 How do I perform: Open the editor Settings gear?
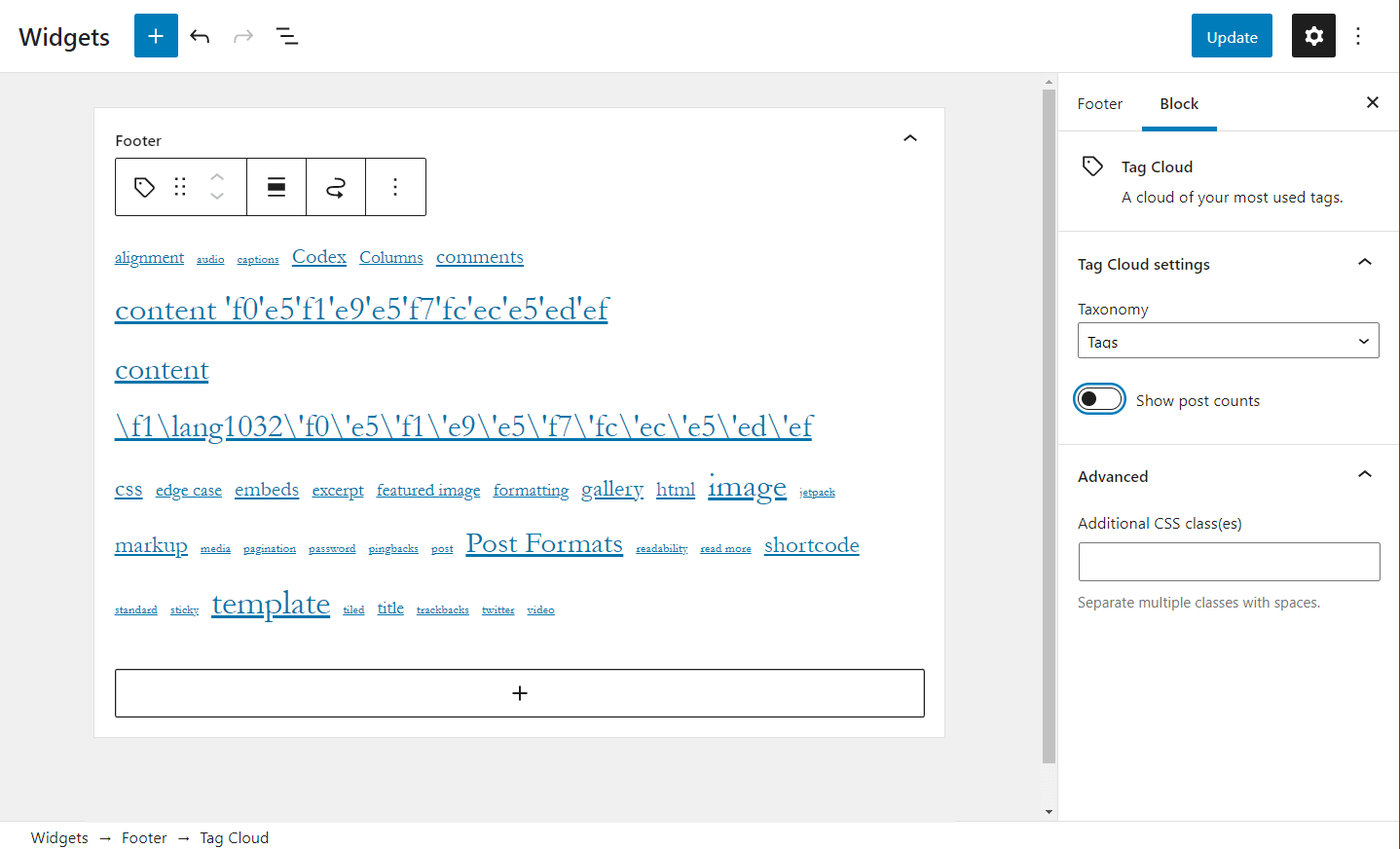[1313, 36]
